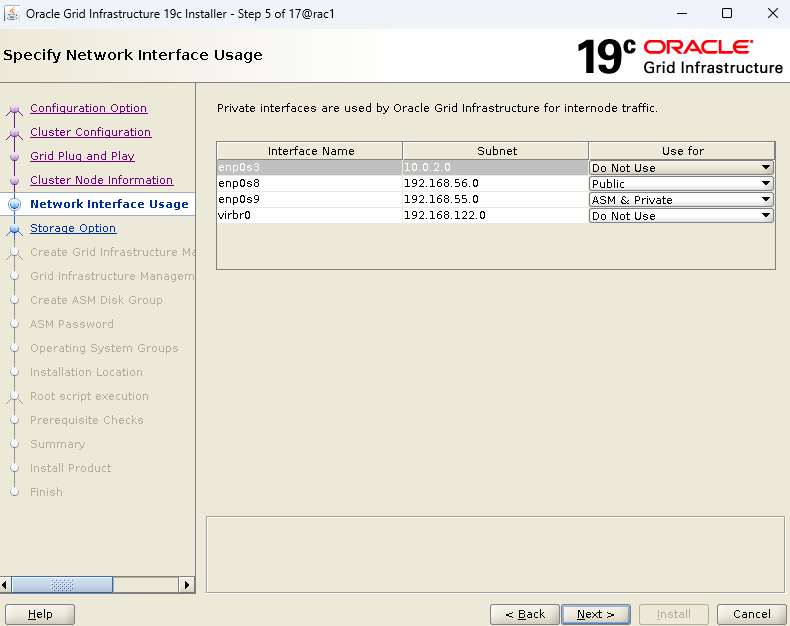Click the Java installer icon in title bar
Image resolution: width=790 pixels, height=626 pixels.
[x=12, y=13]
